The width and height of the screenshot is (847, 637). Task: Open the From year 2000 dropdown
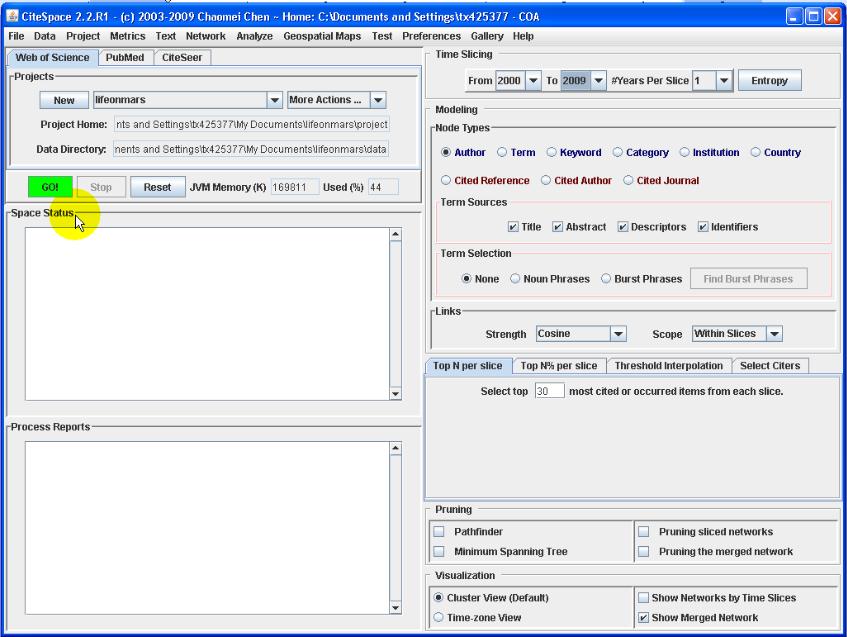click(x=533, y=81)
